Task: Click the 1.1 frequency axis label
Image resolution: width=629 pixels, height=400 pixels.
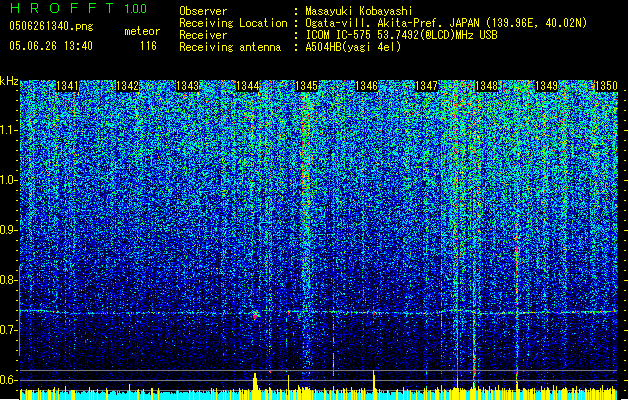Action: 9,130
